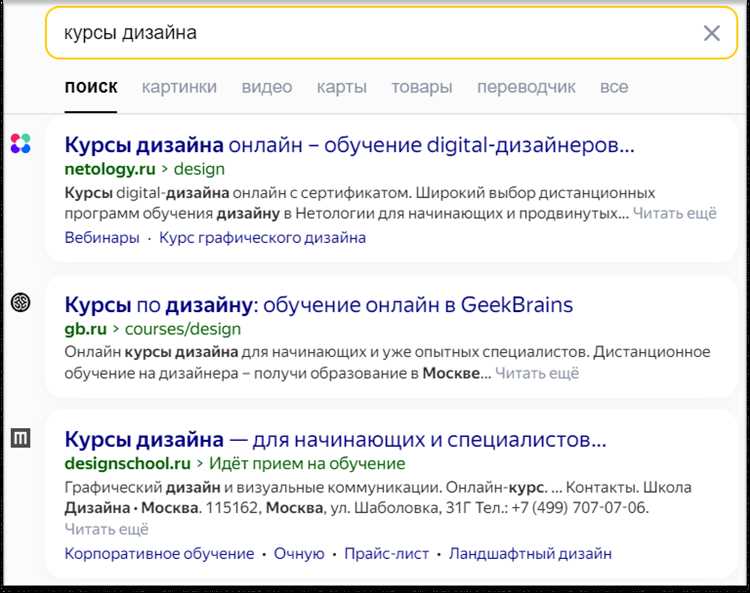Click the GeekBrains favicon next to the second result
This screenshot has width=750, height=593.
click(21, 302)
